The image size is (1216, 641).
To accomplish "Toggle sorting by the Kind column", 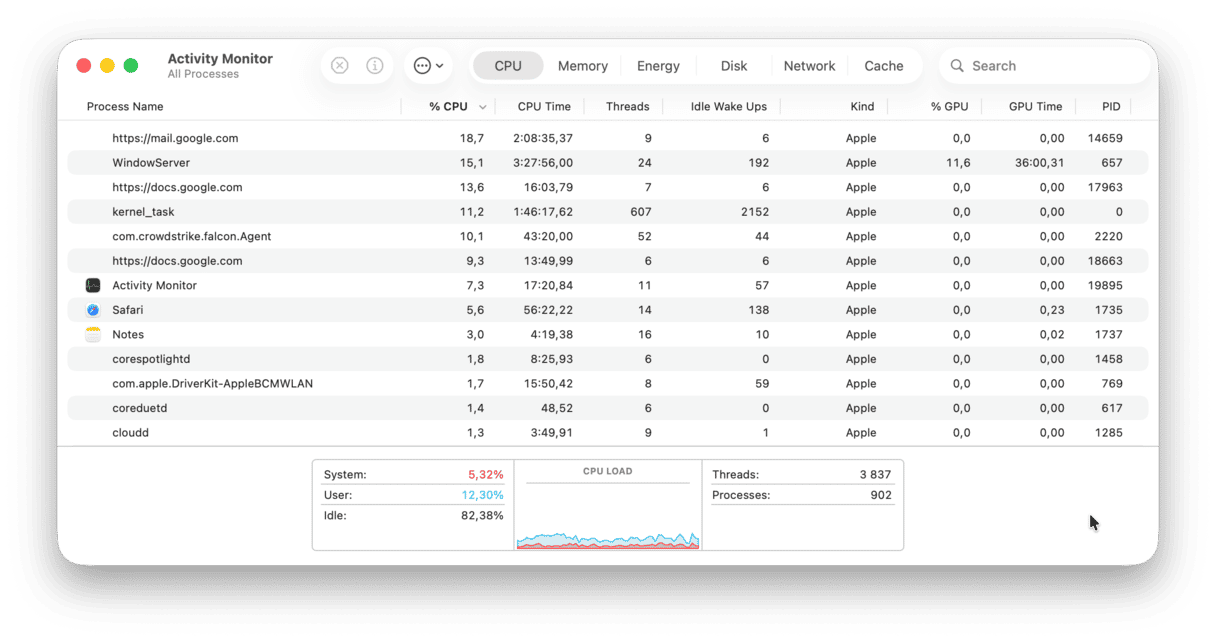I will (x=862, y=106).
